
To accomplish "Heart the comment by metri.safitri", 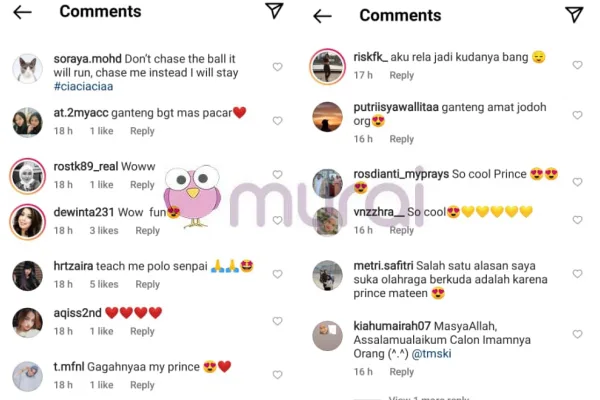I will click(577, 275).
